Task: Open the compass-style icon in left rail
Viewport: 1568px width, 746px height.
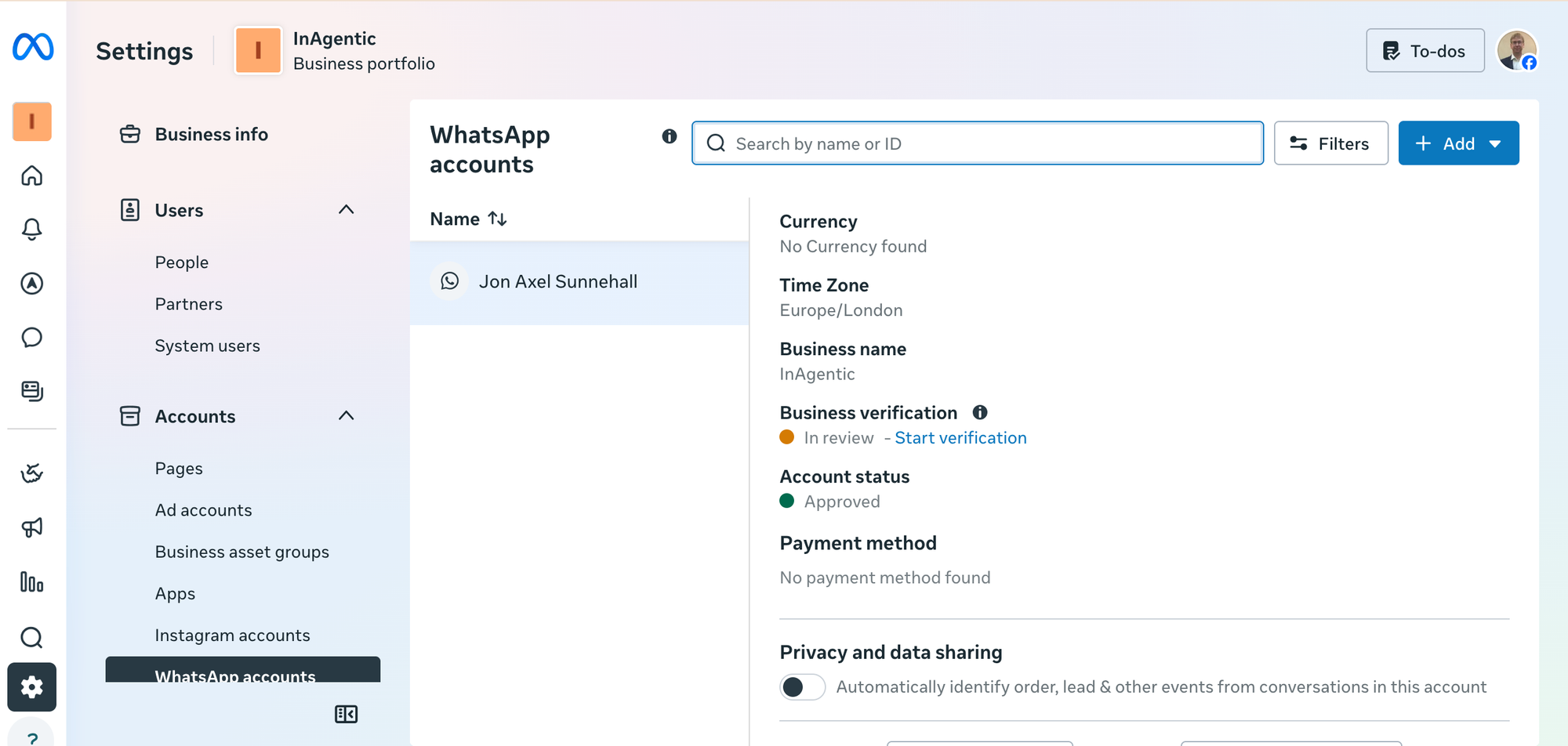Action: pos(32,283)
